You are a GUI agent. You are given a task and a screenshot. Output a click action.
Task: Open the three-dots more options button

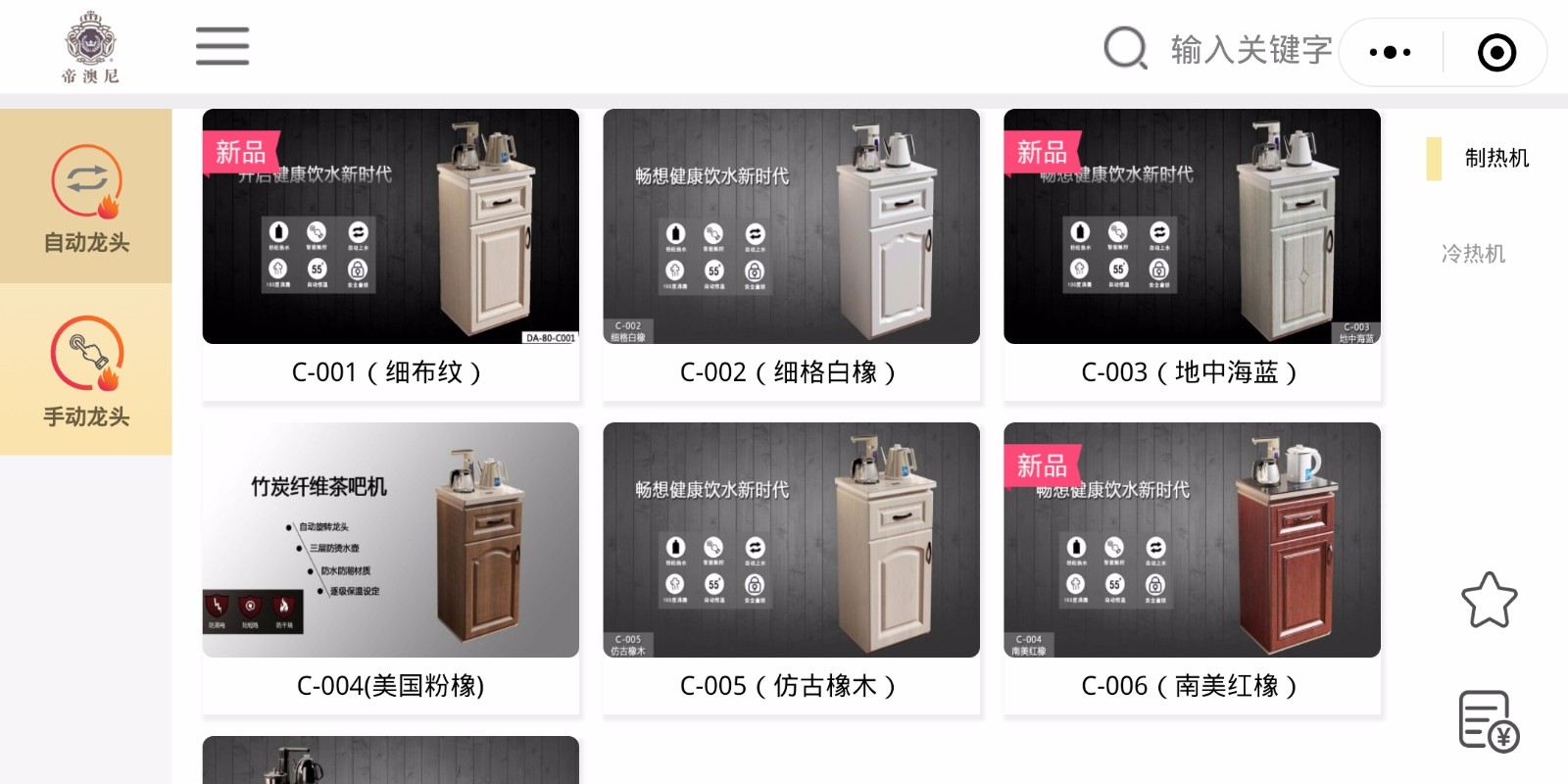pos(1390,52)
